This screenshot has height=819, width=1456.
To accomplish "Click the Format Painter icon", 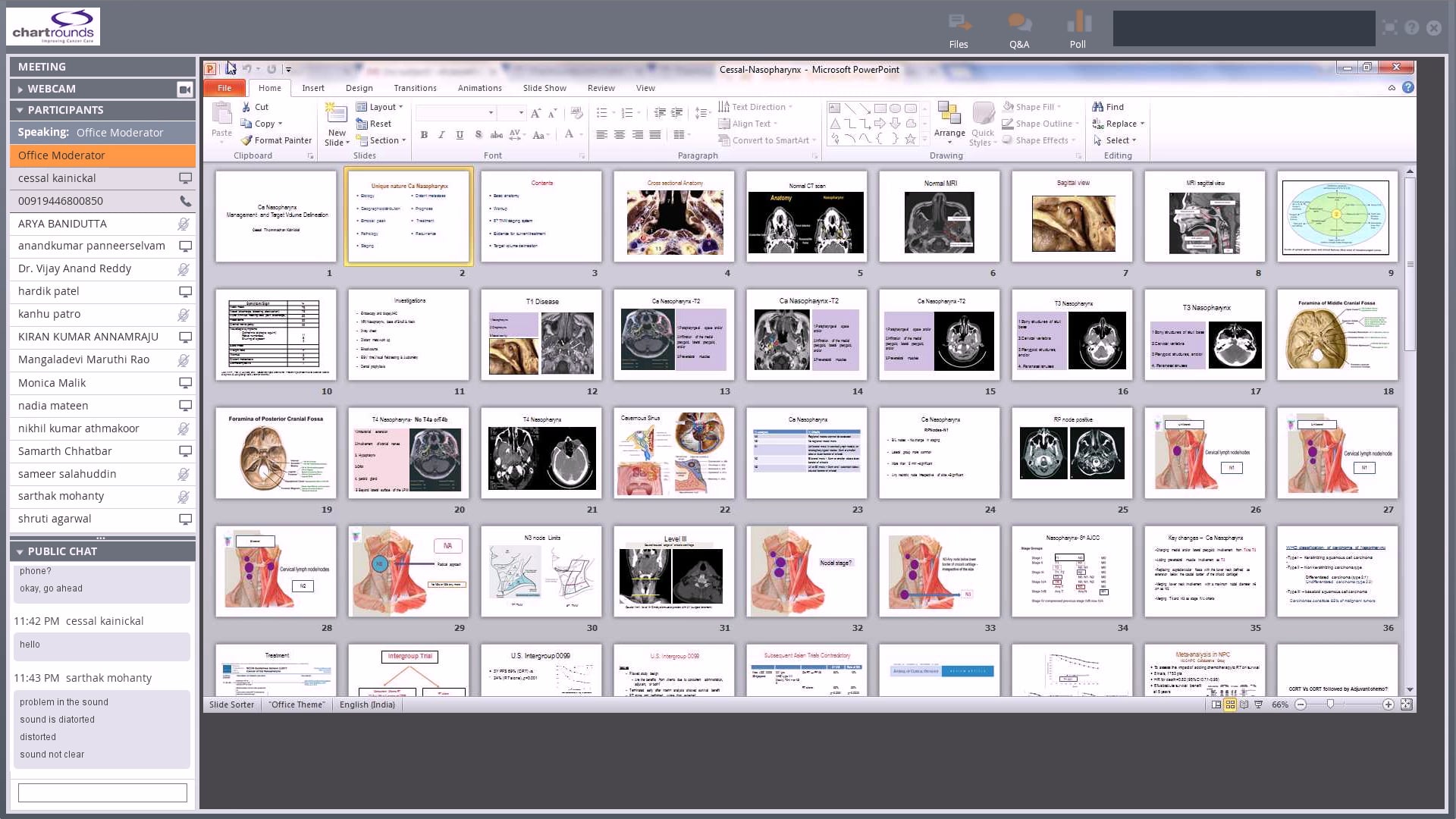I will tap(246, 140).
